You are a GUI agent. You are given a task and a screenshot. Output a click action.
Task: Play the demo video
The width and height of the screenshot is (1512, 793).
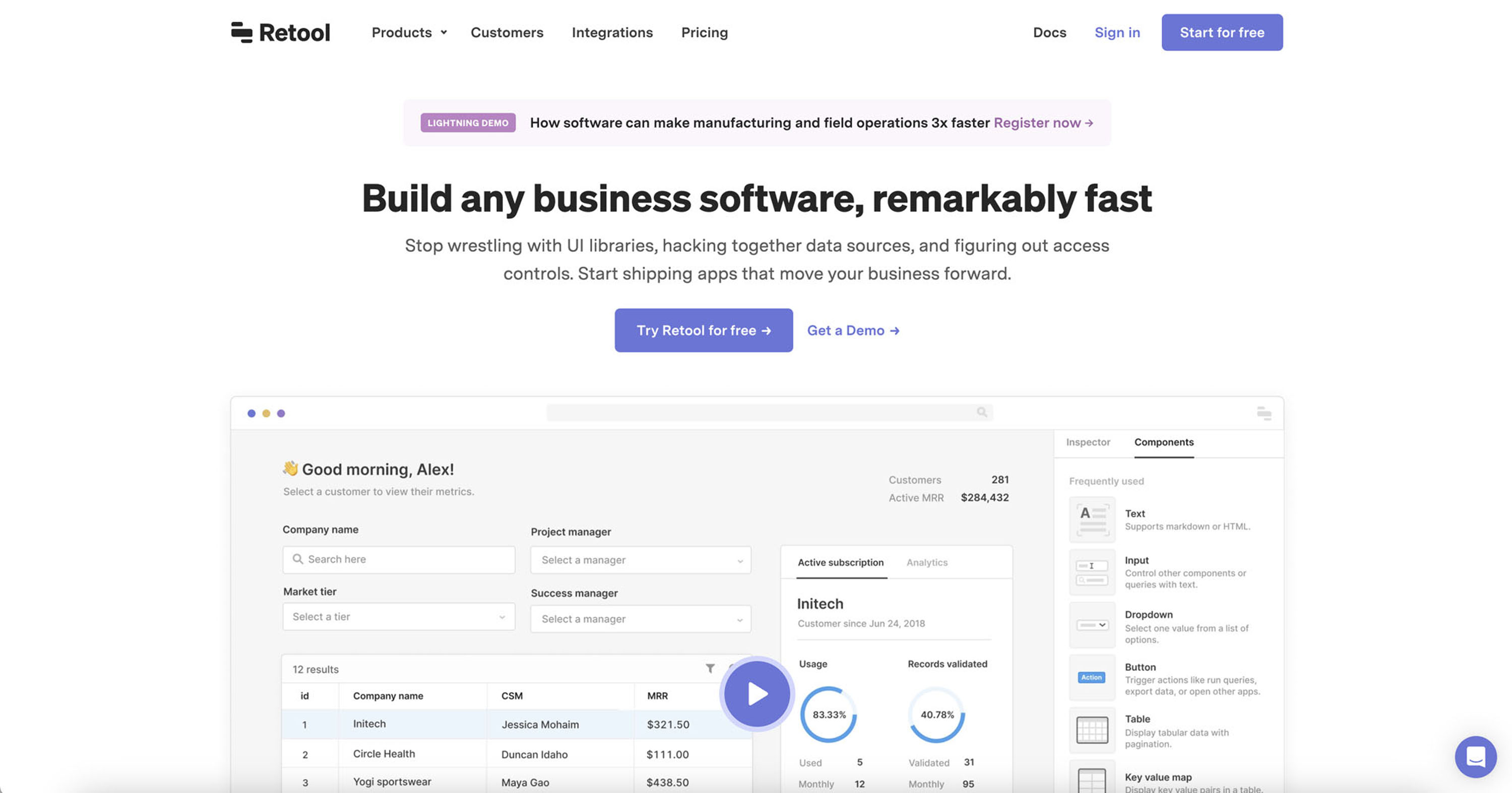pyautogui.click(x=757, y=694)
